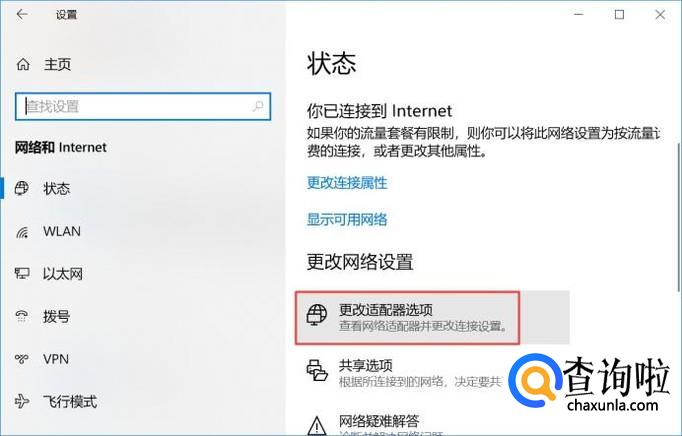
Task: Open 更改适配器选项 entry
Action: [432, 318]
